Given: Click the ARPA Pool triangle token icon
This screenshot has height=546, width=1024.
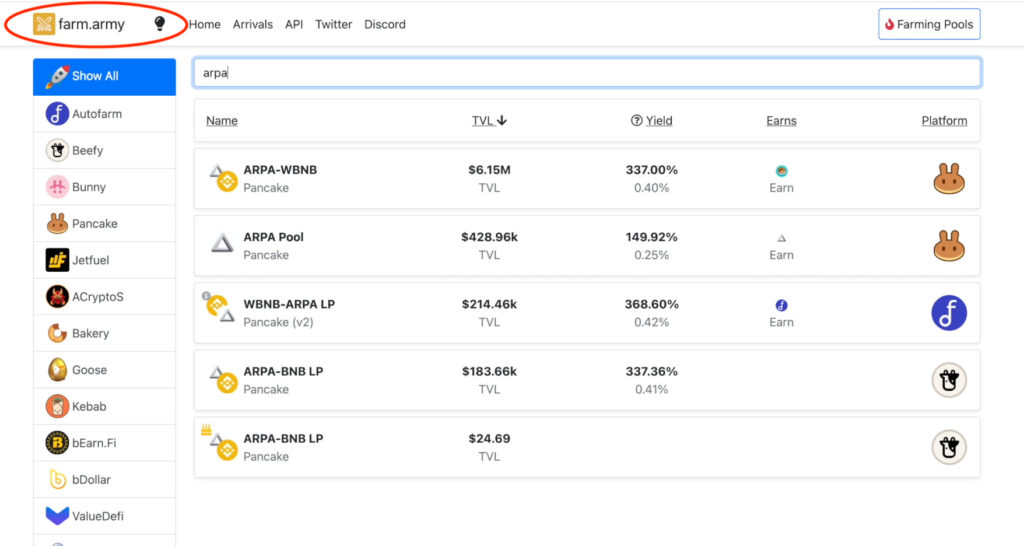Looking at the screenshot, I should pyautogui.click(x=222, y=244).
